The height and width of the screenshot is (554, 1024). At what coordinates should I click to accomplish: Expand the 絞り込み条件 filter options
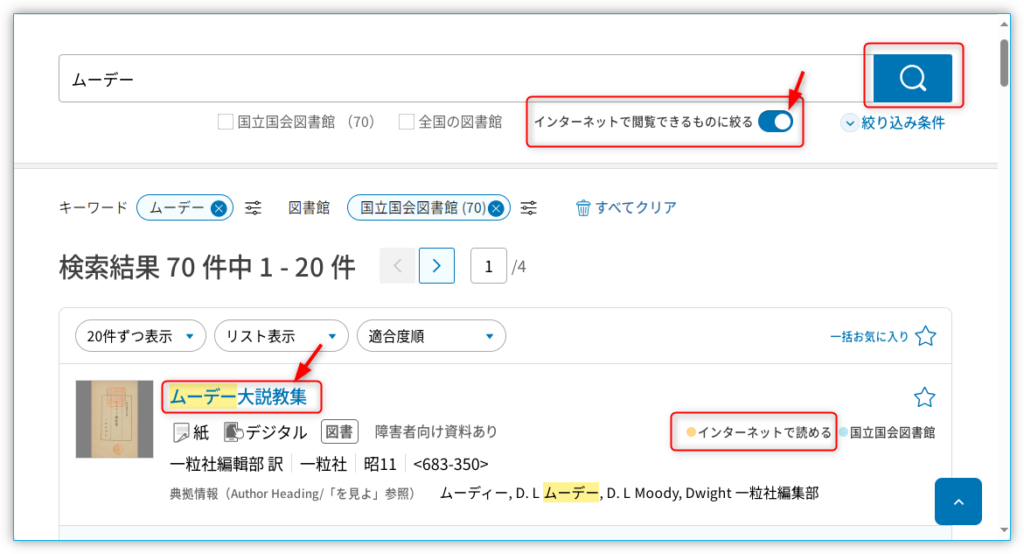893,123
